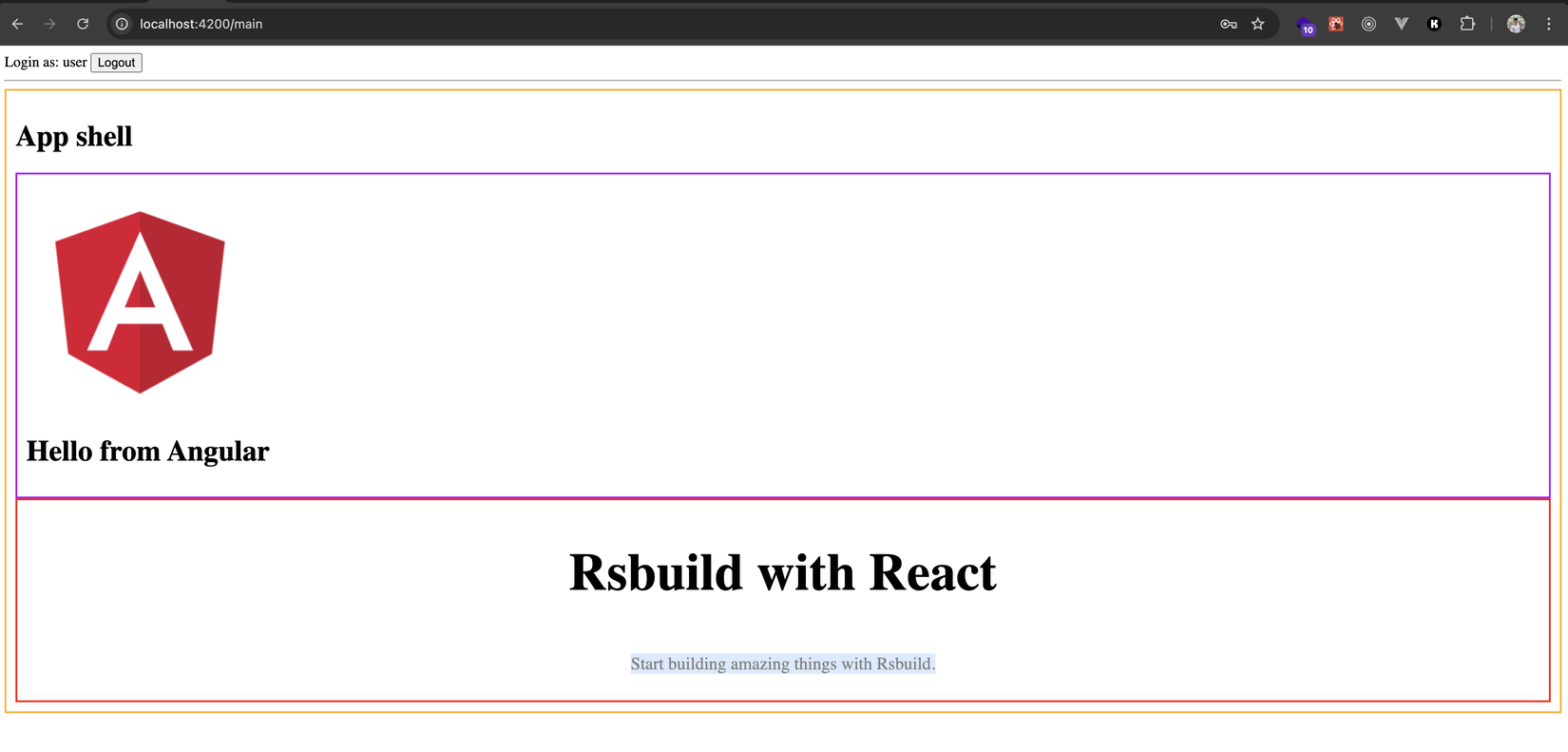Click the "Rsbuild with React" heading
1568x752 pixels.
click(x=783, y=572)
